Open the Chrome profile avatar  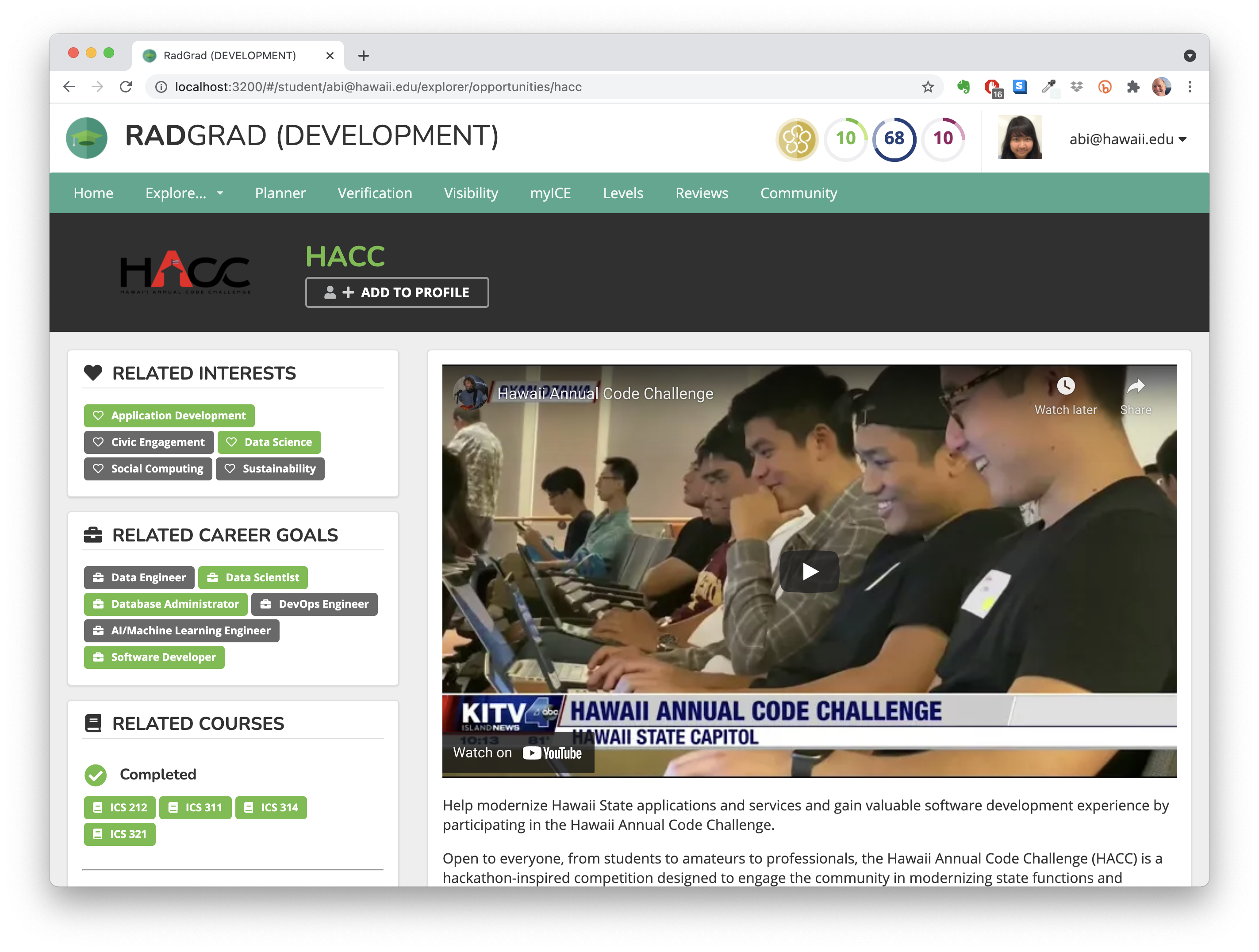point(1161,87)
